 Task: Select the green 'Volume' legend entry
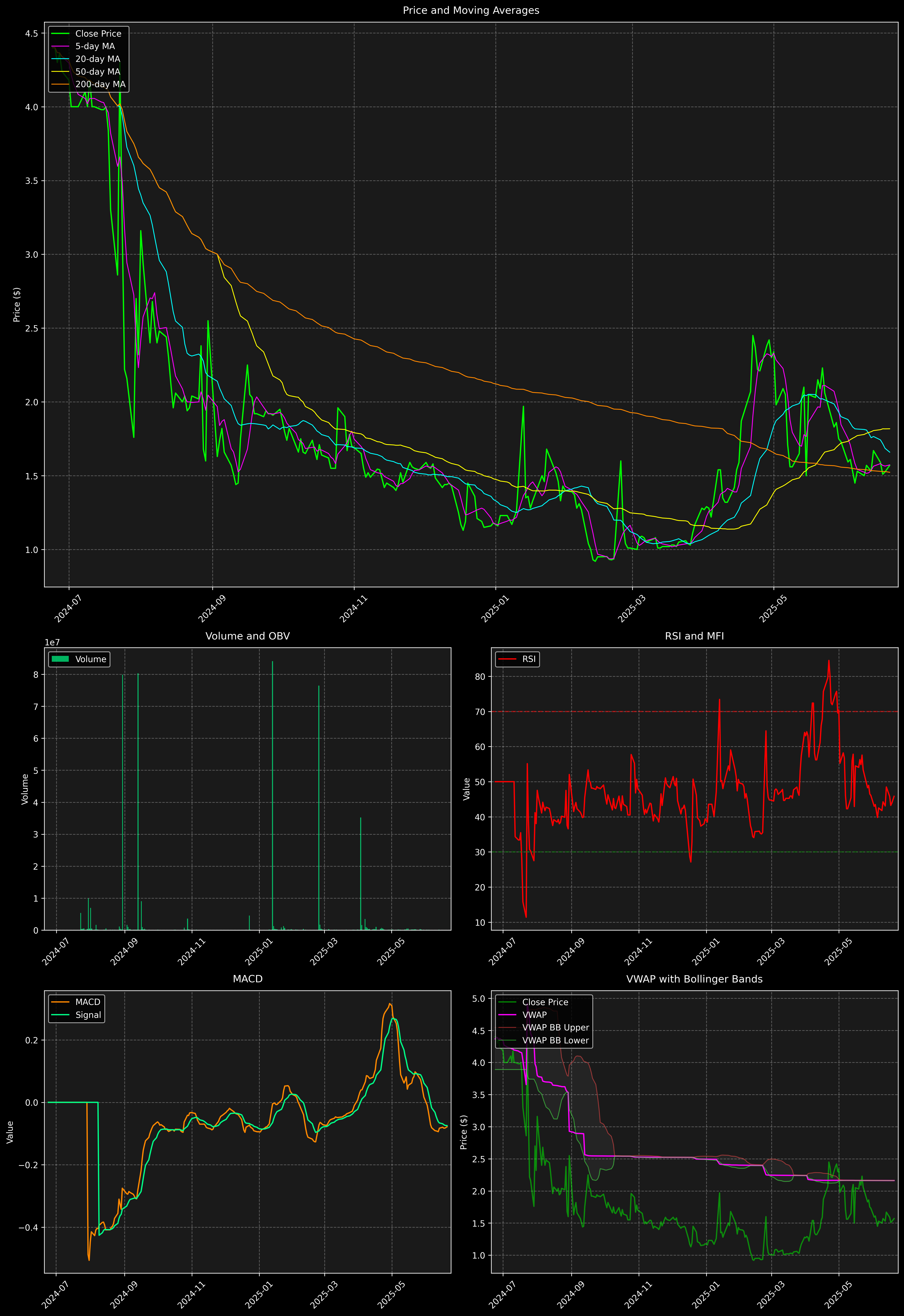tap(79, 659)
